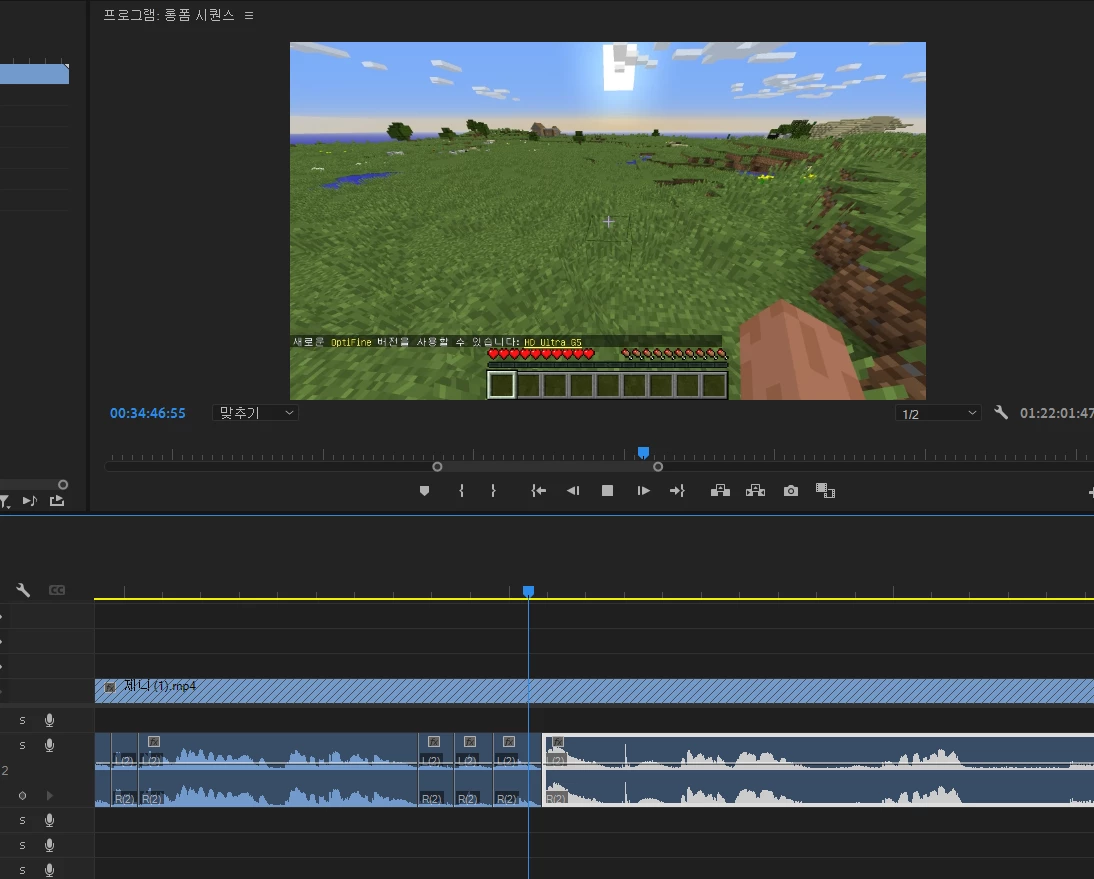Open the timeline display settings wrench
The height and width of the screenshot is (879, 1094).
click(x=23, y=590)
